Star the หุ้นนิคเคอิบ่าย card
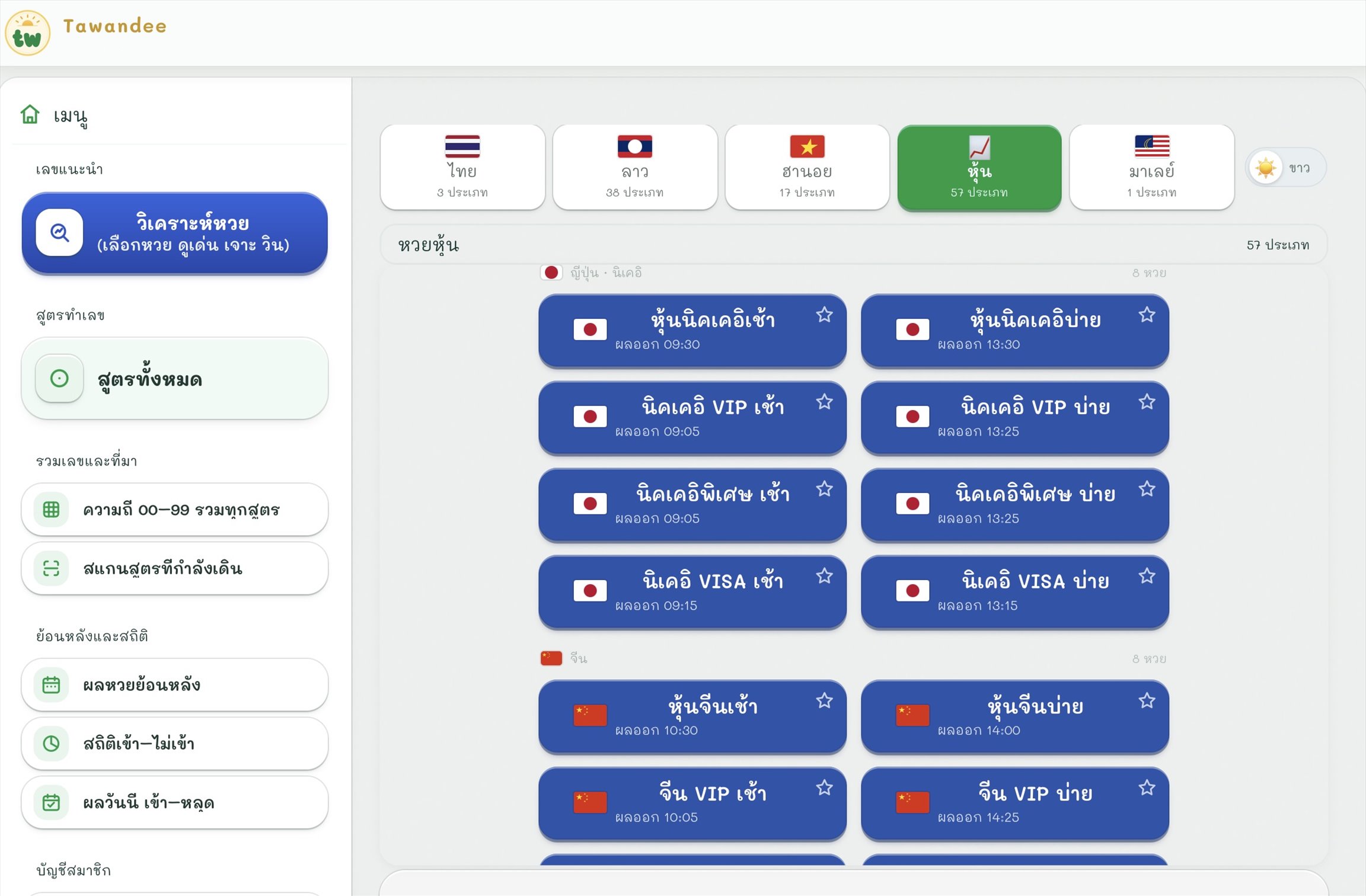Image resolution: width=1366 pixels, height=896 pixels. coord(1147,315)
